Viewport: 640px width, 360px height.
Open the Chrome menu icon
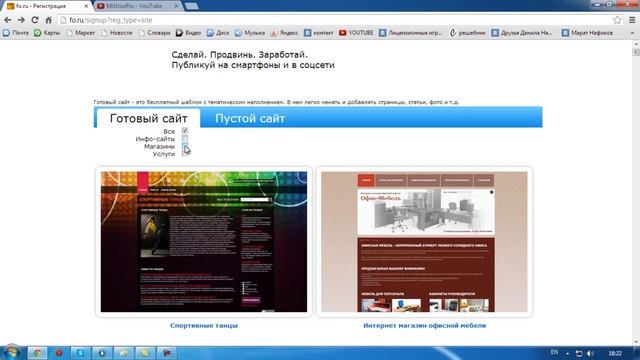pos(632,20)
